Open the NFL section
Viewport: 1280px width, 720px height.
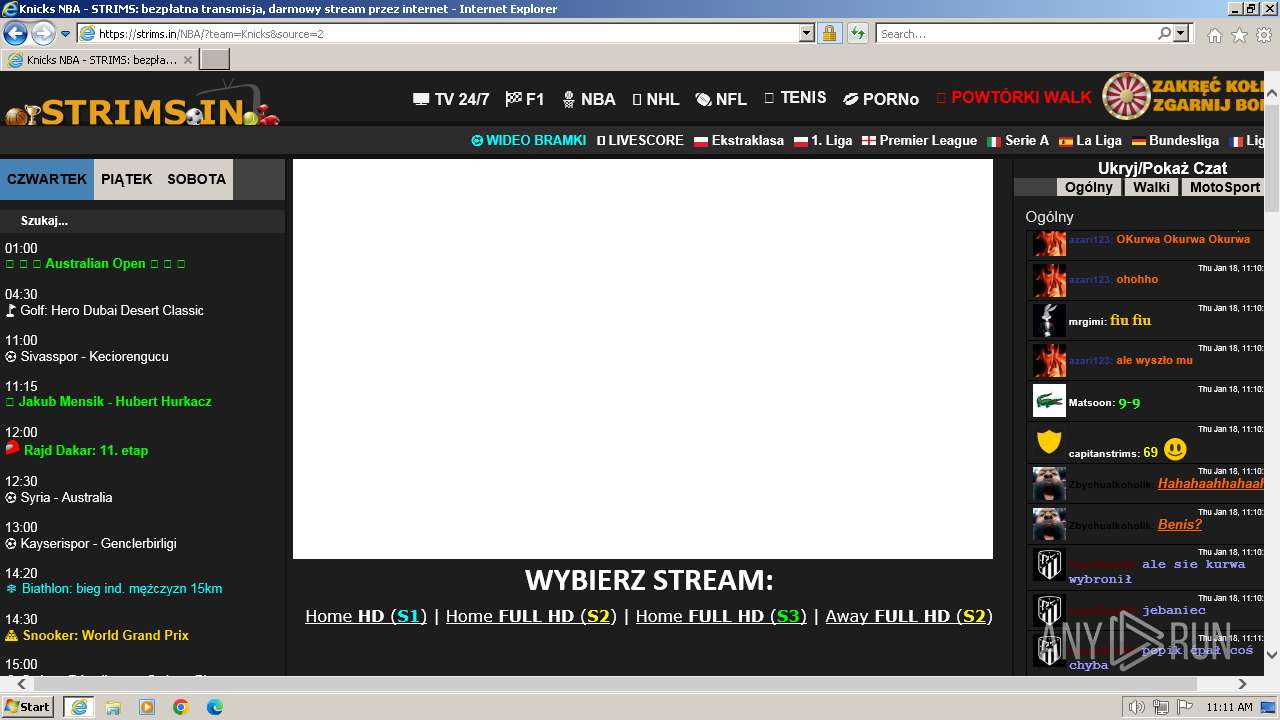[x=721, y=99]
